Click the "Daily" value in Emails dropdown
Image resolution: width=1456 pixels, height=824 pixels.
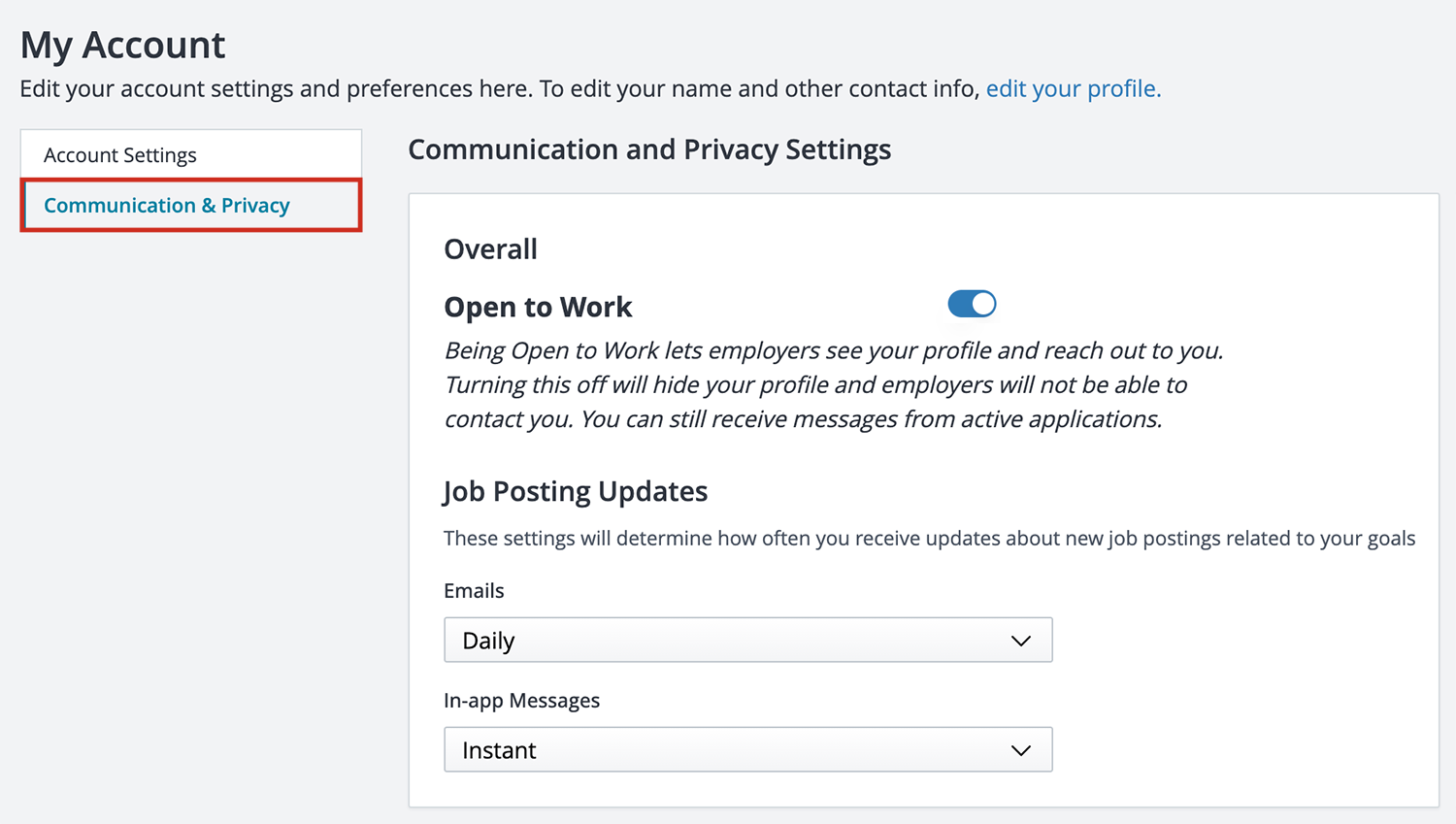(x=488, y=642)
